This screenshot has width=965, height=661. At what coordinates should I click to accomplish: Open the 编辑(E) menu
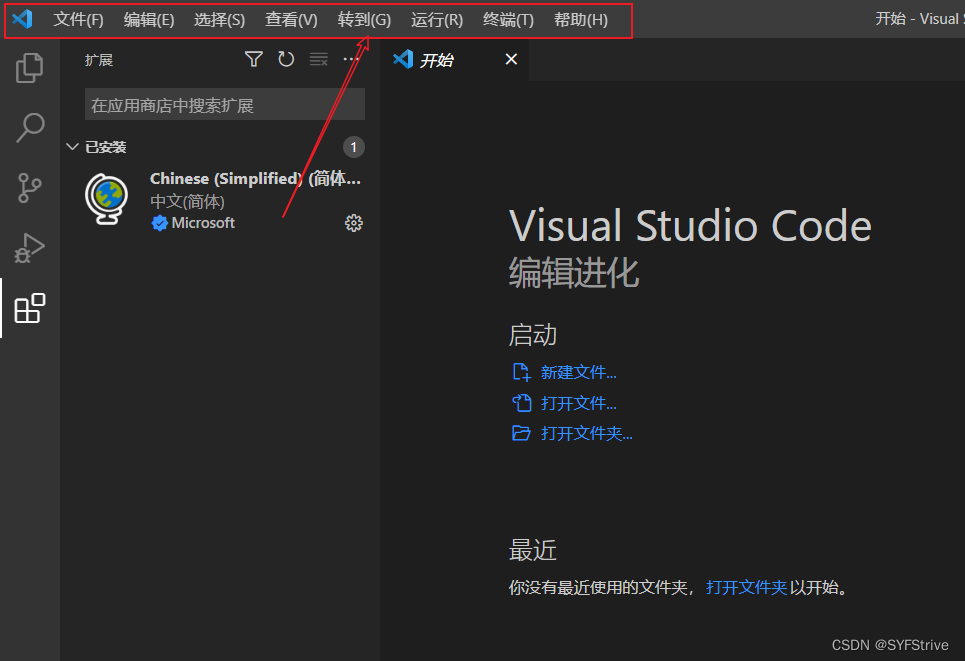(148, 20)
